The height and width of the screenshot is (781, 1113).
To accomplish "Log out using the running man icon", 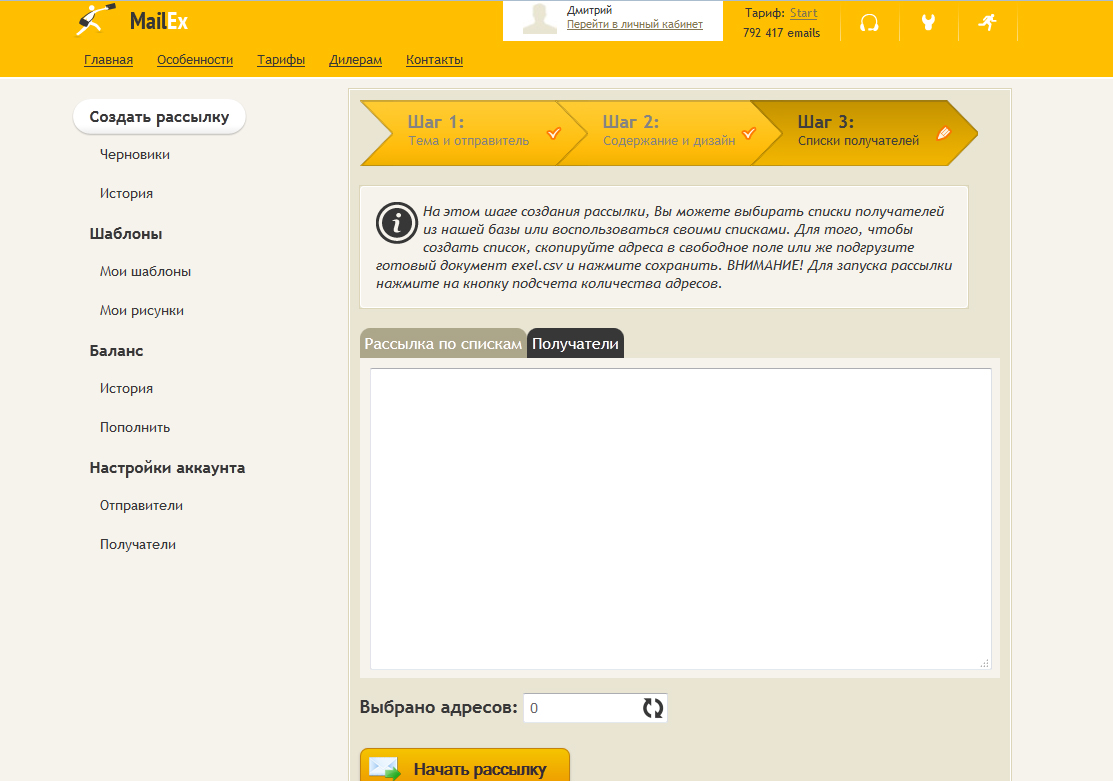I will click(987, 23).
